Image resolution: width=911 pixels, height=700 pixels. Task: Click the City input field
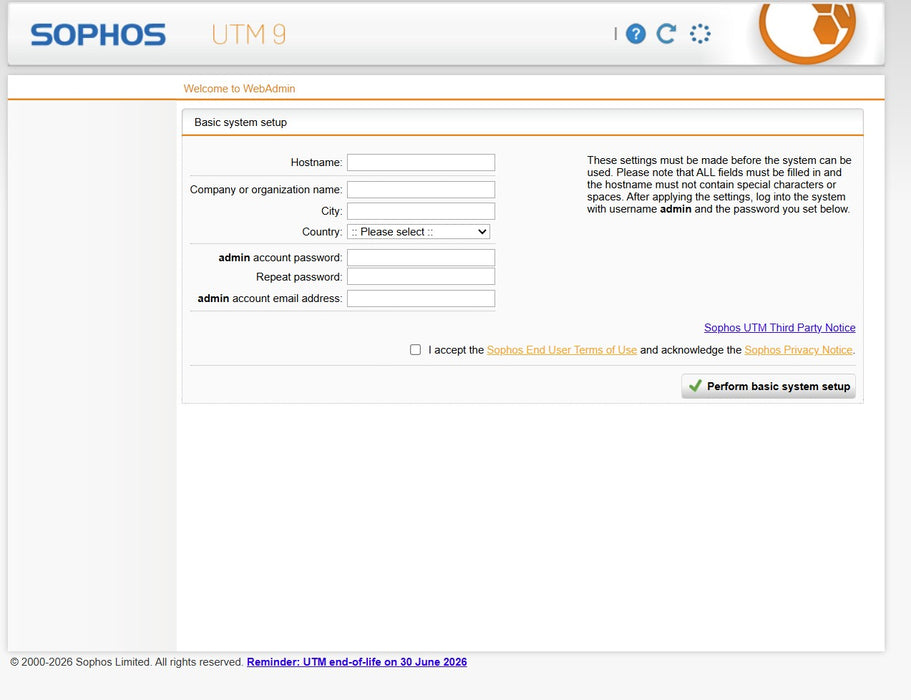tap(421, 211)
